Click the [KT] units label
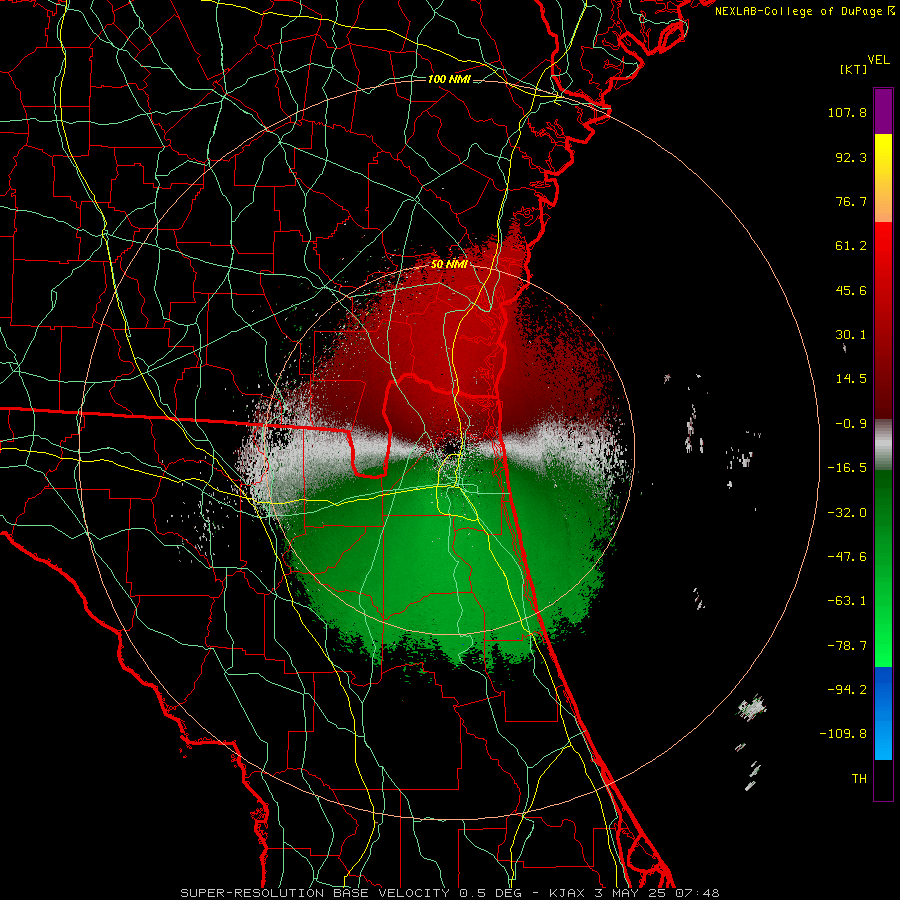Image resolution: width=900 pixels, height=900 pixels. [853, 69]
